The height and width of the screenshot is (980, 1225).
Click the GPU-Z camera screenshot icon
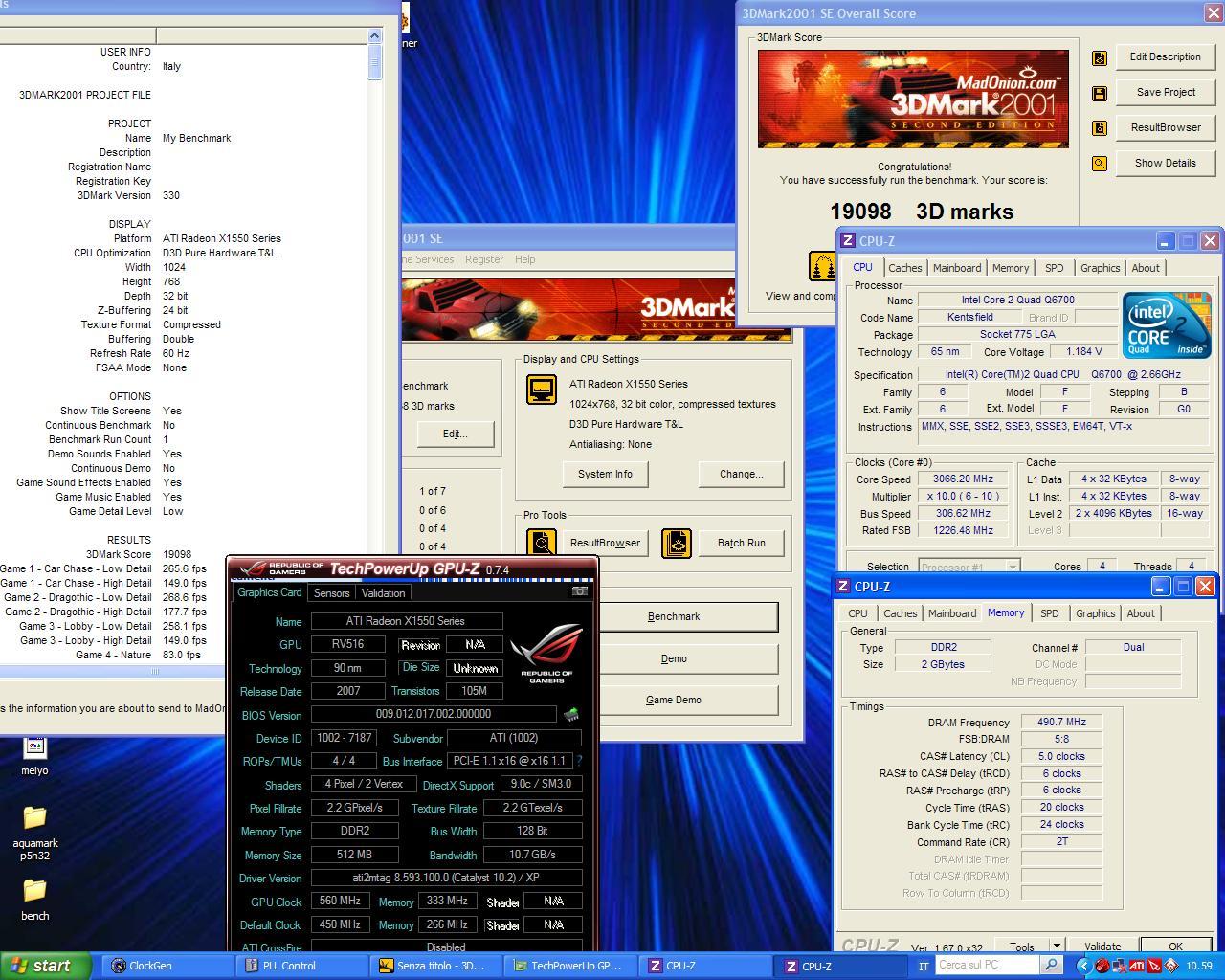[579, 591]
